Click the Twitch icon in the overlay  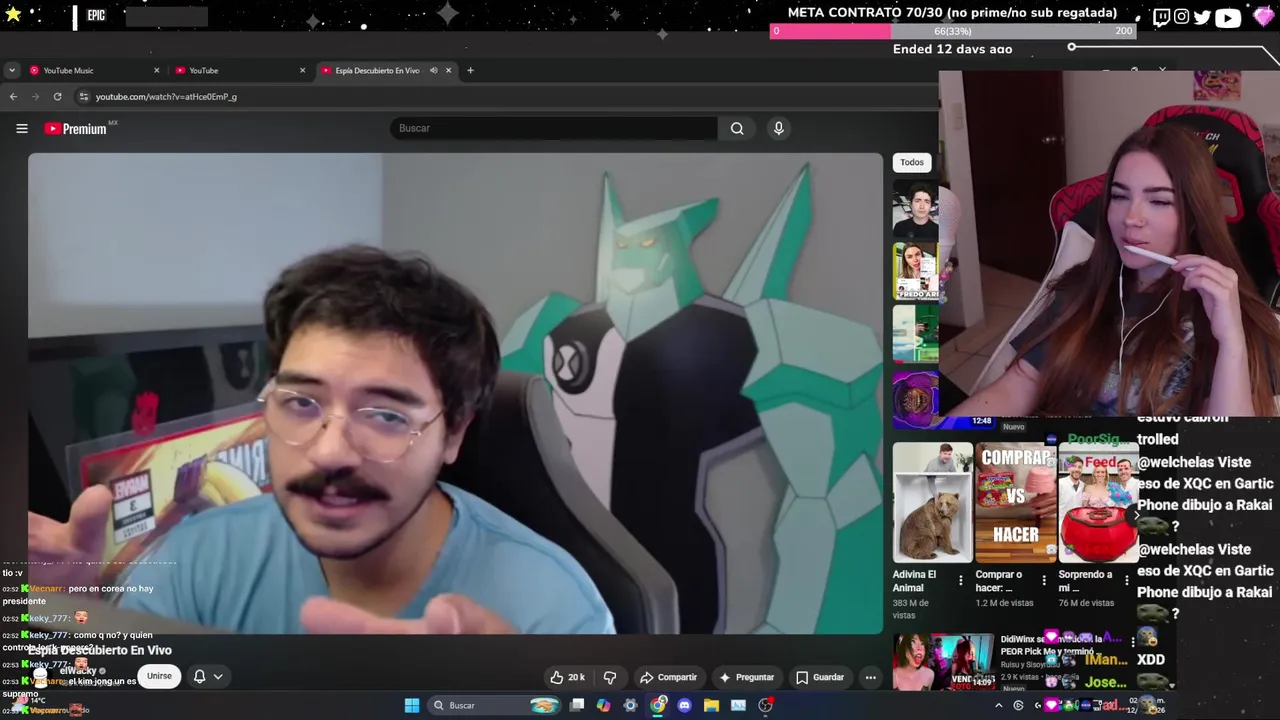[1161, 17]
